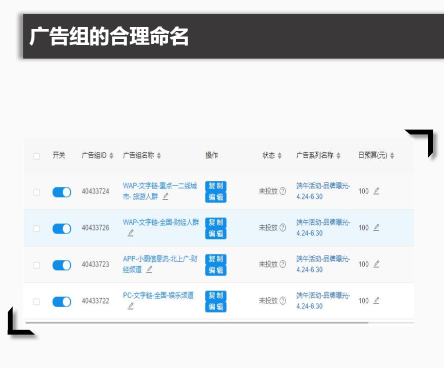Open ad group PC-文字链-全国-娱乐频道 link
Image resolution: width=444 pixels, height=368 pixels.
coord(158,295)
